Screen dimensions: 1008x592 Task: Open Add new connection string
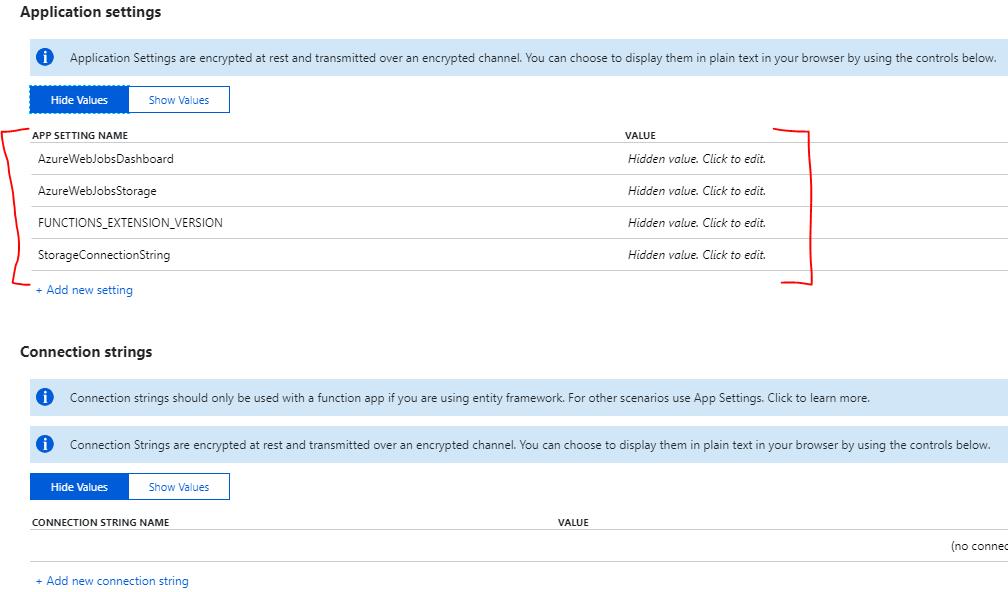pyautogui.click(x=112, y=580)
